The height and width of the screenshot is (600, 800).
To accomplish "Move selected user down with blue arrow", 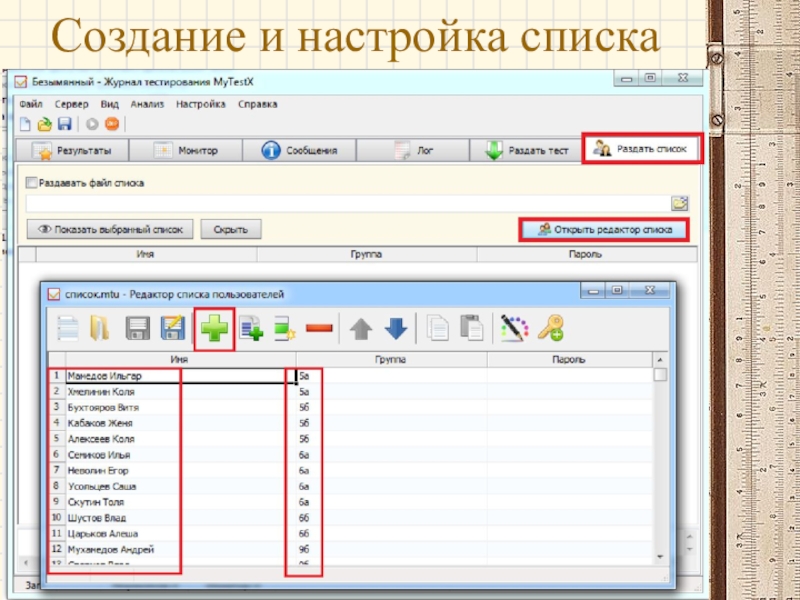I will point(395,328).
